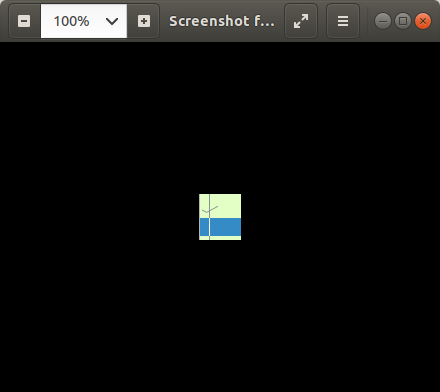440x392 pixels.
Task: Close the image viewer window
Action: click(423, 21)
